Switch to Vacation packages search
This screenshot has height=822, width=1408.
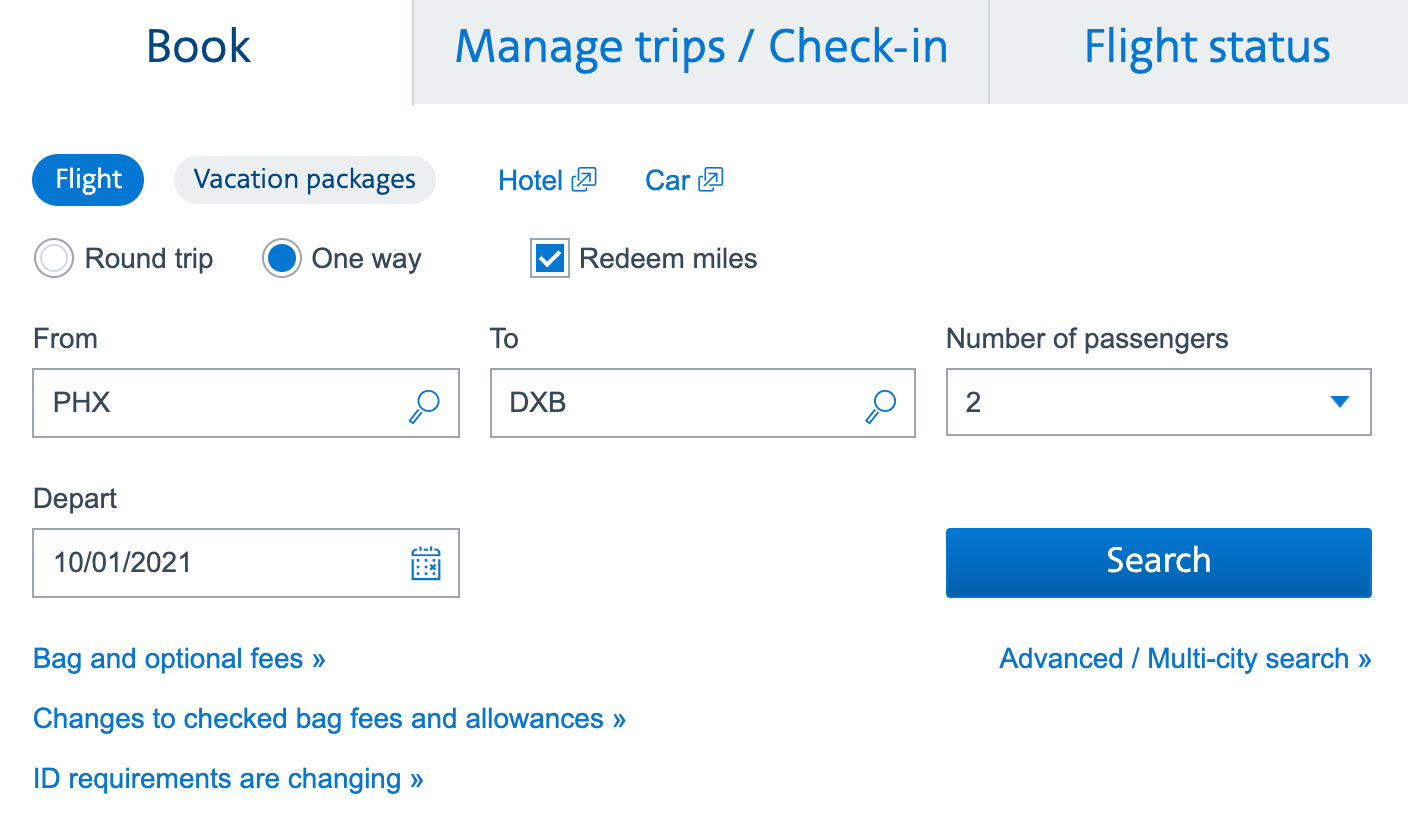(x=304, y=179)
